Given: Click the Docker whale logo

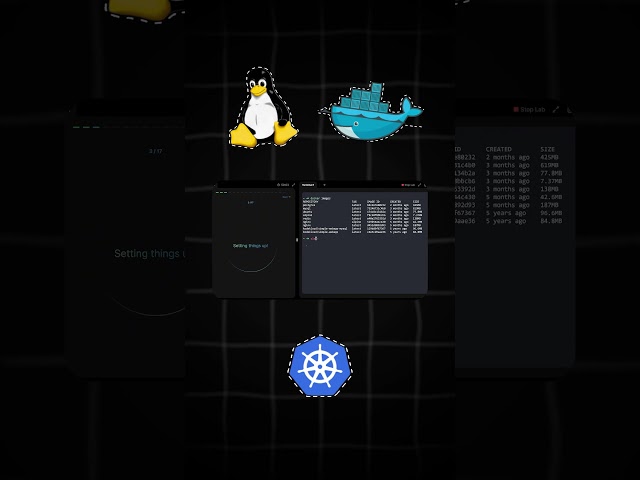Looking at the screenshot, I should click(x=371, y=111).
